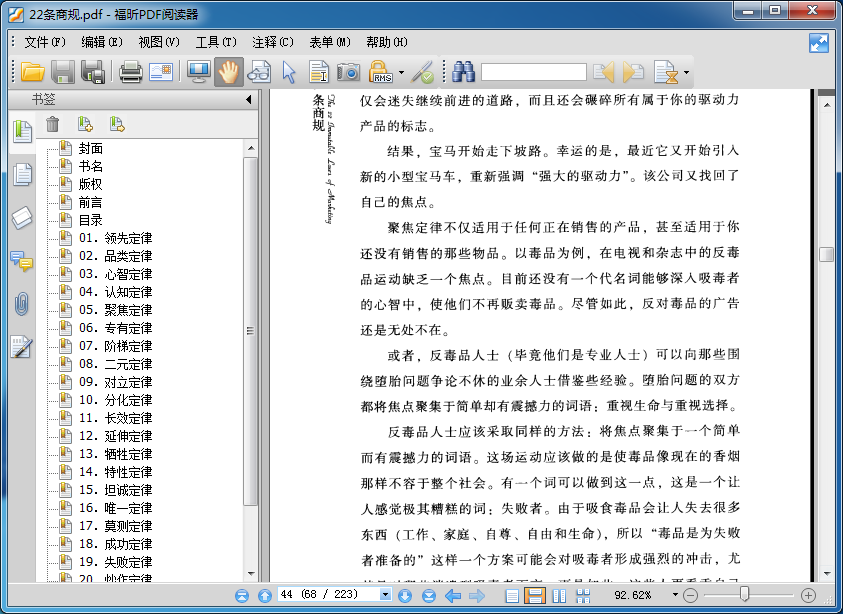Select the 版权 bookmark
This screenshot has width=843, height=614.
pos(90,184)
